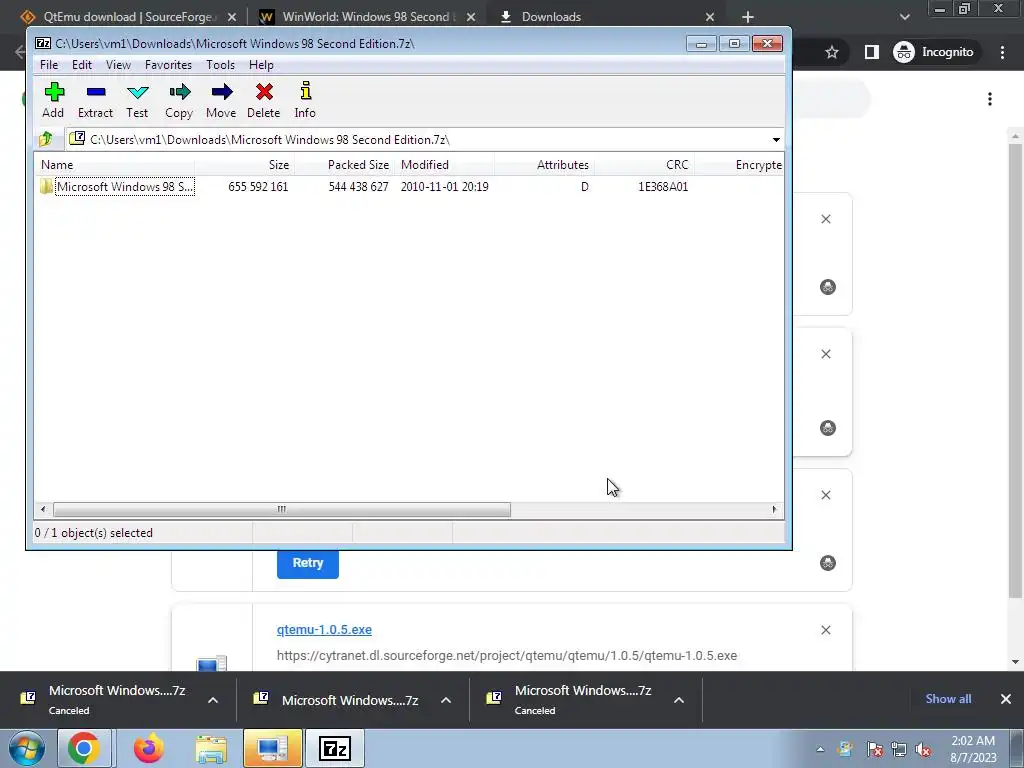Image resolution: width=1024 pixels, height=768 pixels.
Task: Expand the address path dropdown
Action: pos(776,140)
